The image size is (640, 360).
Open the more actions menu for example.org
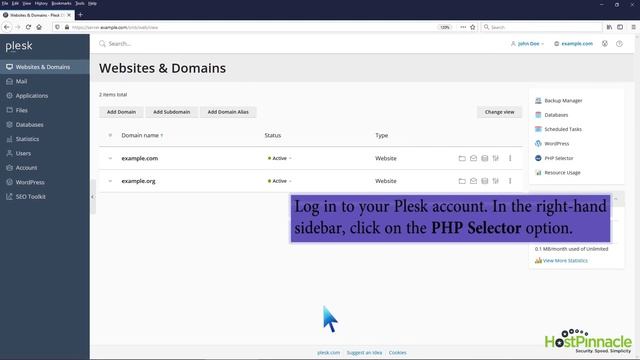point(510,181)
